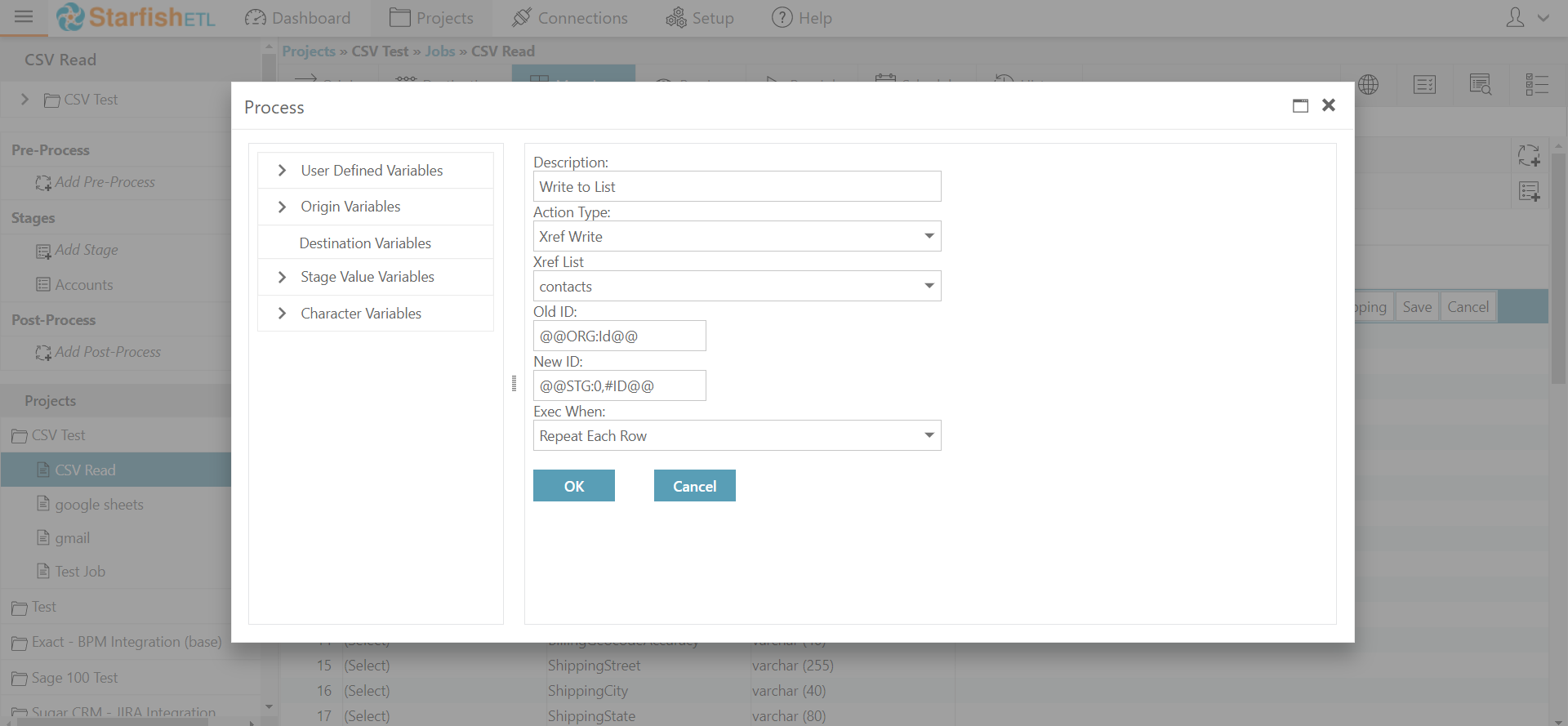Click the Cancel button behind the dialog
The height and width of the screenshot is (726, 1568).
pos(1468,307)
